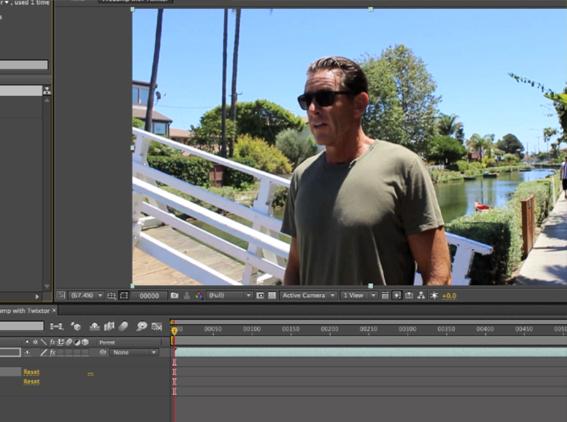The width and height of the screenshot is (567, 422).
Task: Click the Show Snapshot icon
Action: 187,296
